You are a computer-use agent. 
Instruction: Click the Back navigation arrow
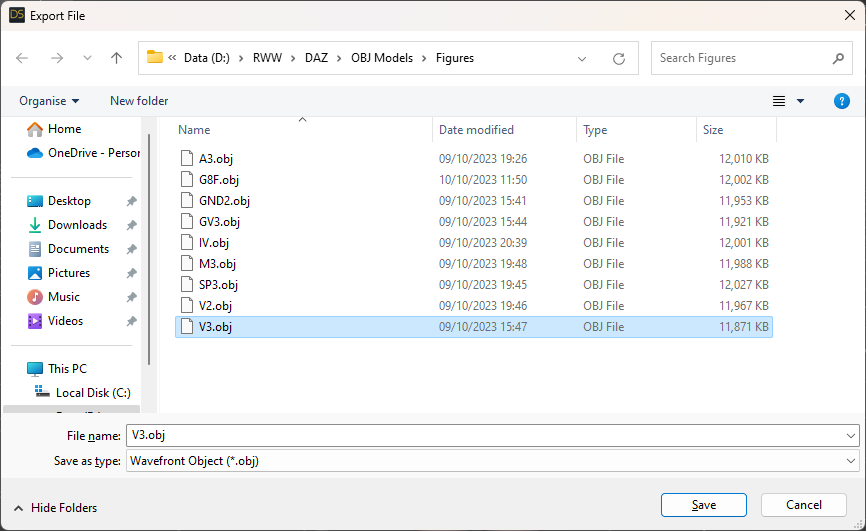click(x=22, y=58)
